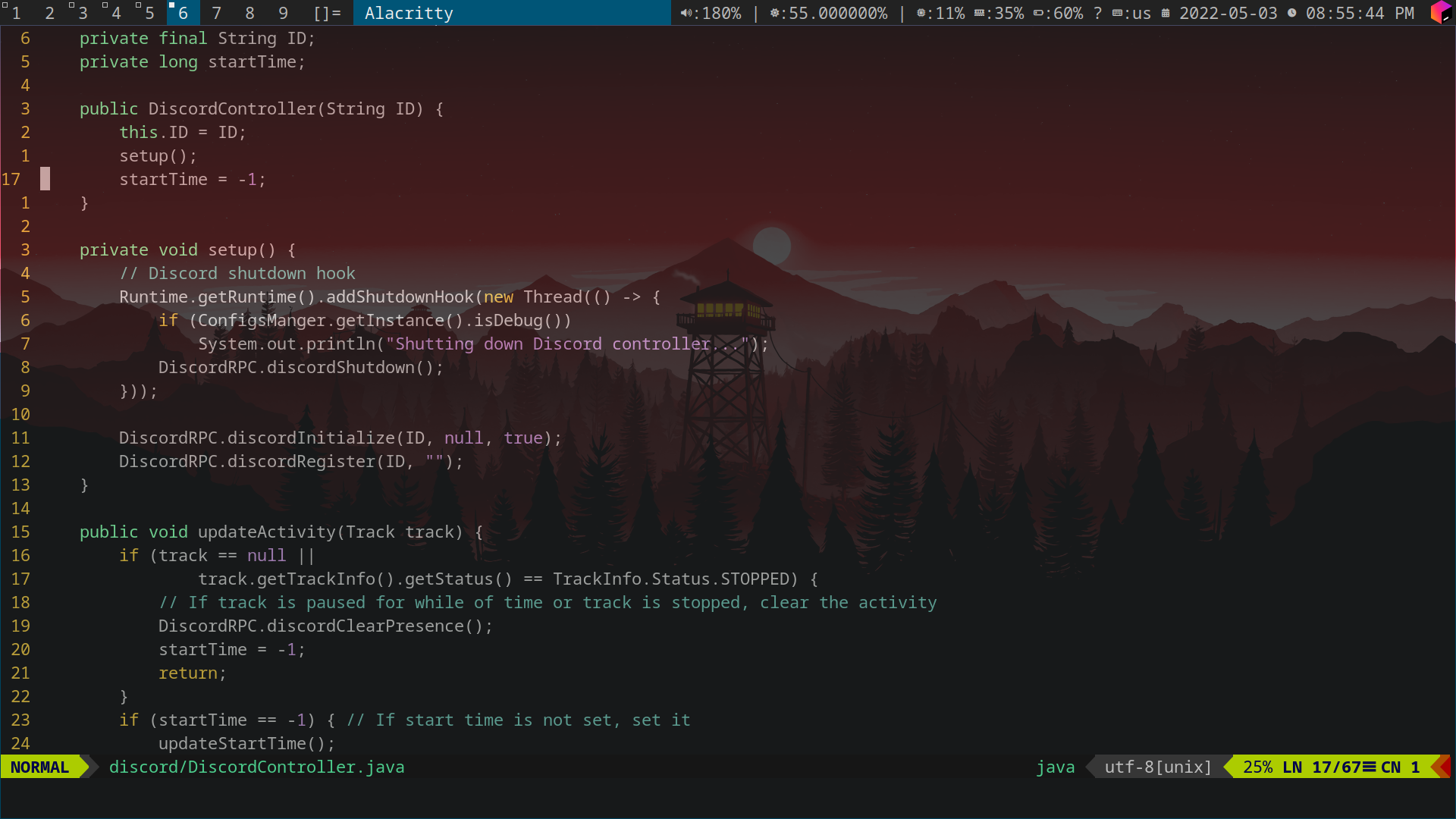Click the battery icon showing 60%

(x=1038, y=13)
